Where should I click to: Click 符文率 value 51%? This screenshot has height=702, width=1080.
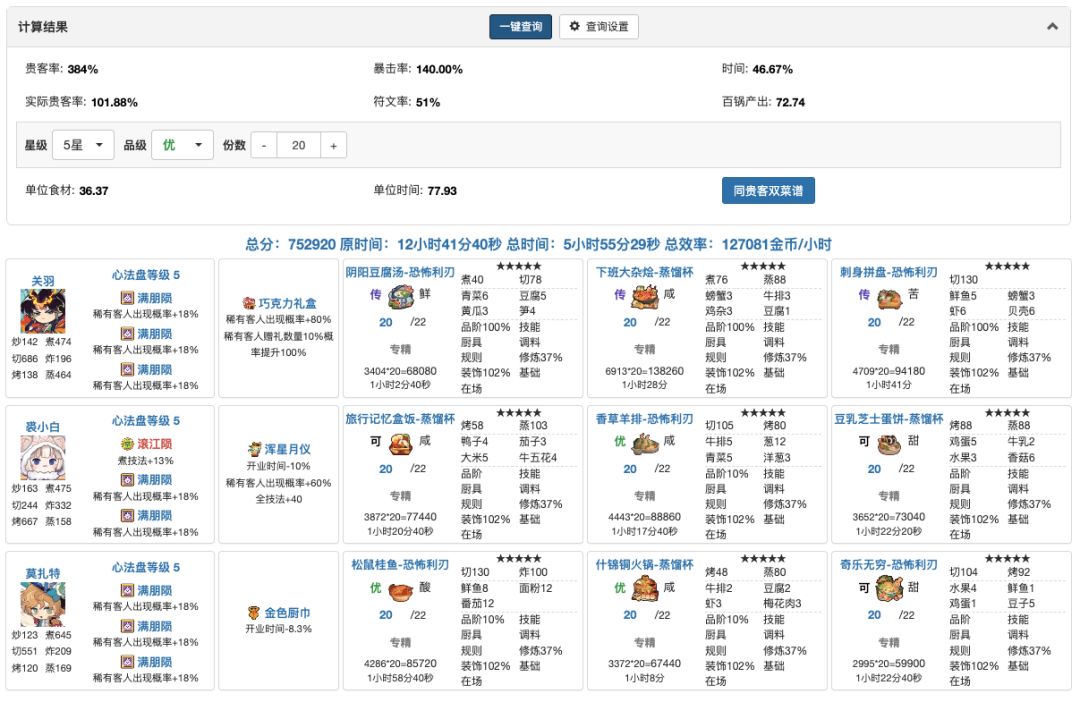[x=428, y=102]
